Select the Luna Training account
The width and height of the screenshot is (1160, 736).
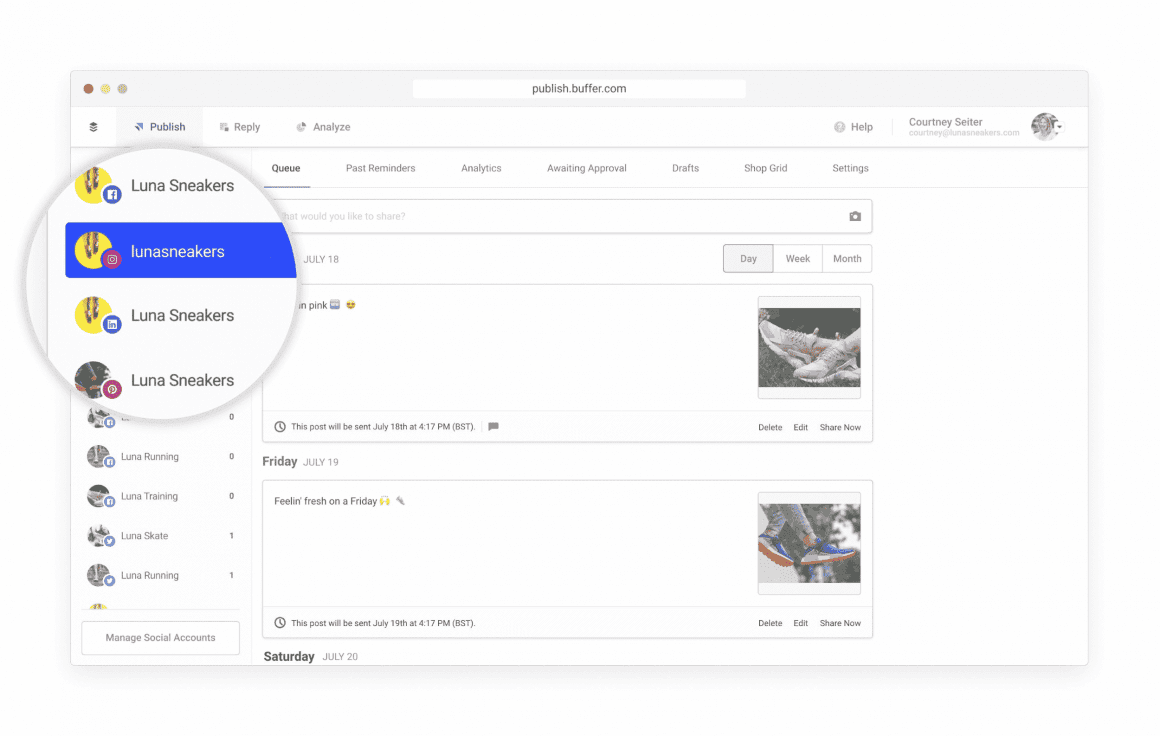coord(161,496)
